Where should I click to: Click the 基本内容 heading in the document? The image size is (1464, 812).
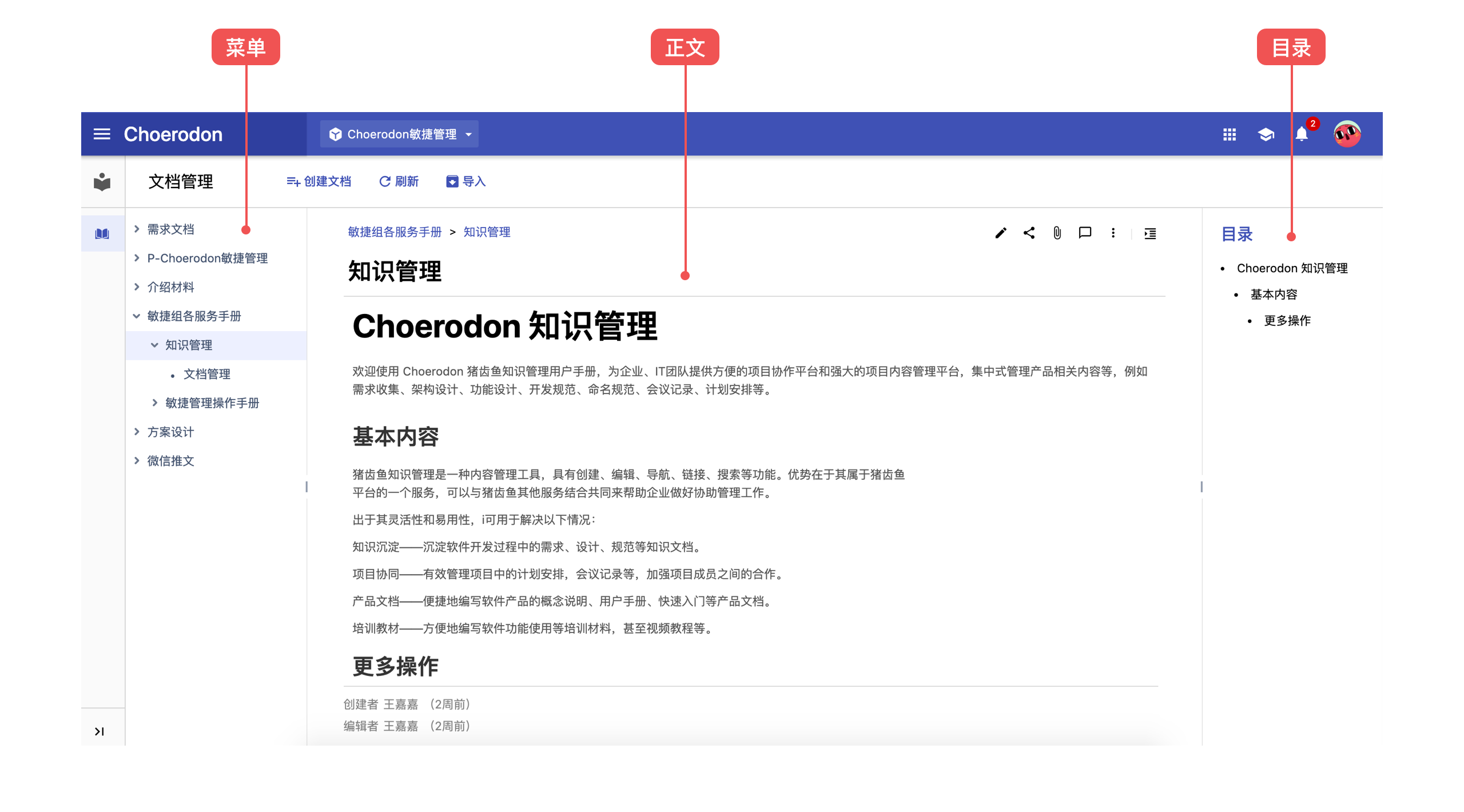click(395, 436)
